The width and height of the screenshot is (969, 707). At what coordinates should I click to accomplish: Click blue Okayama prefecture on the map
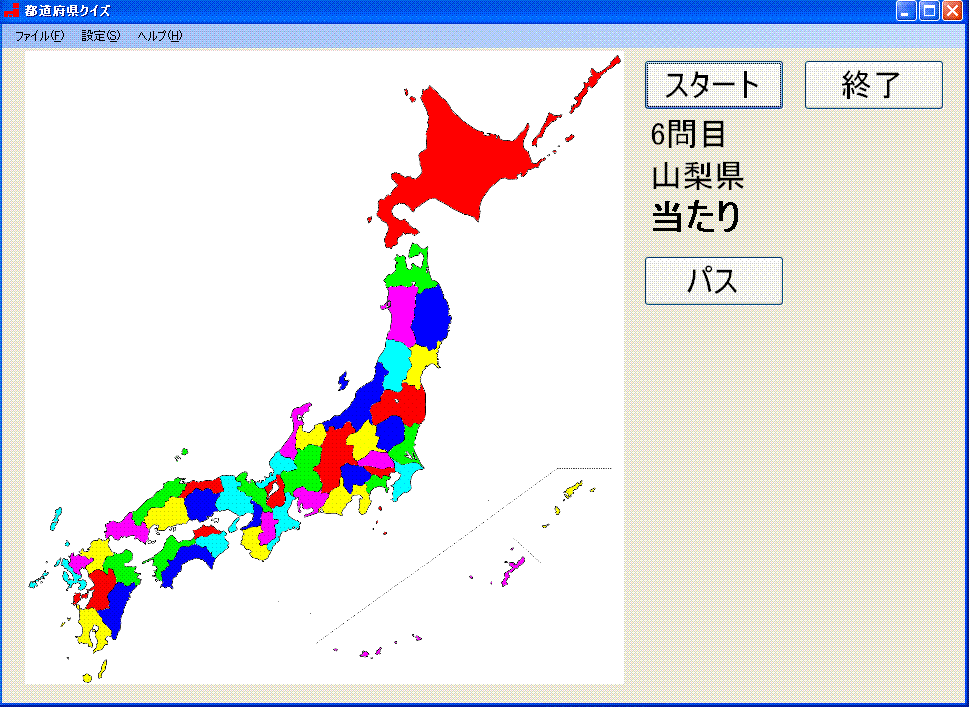tap(201, 504)
